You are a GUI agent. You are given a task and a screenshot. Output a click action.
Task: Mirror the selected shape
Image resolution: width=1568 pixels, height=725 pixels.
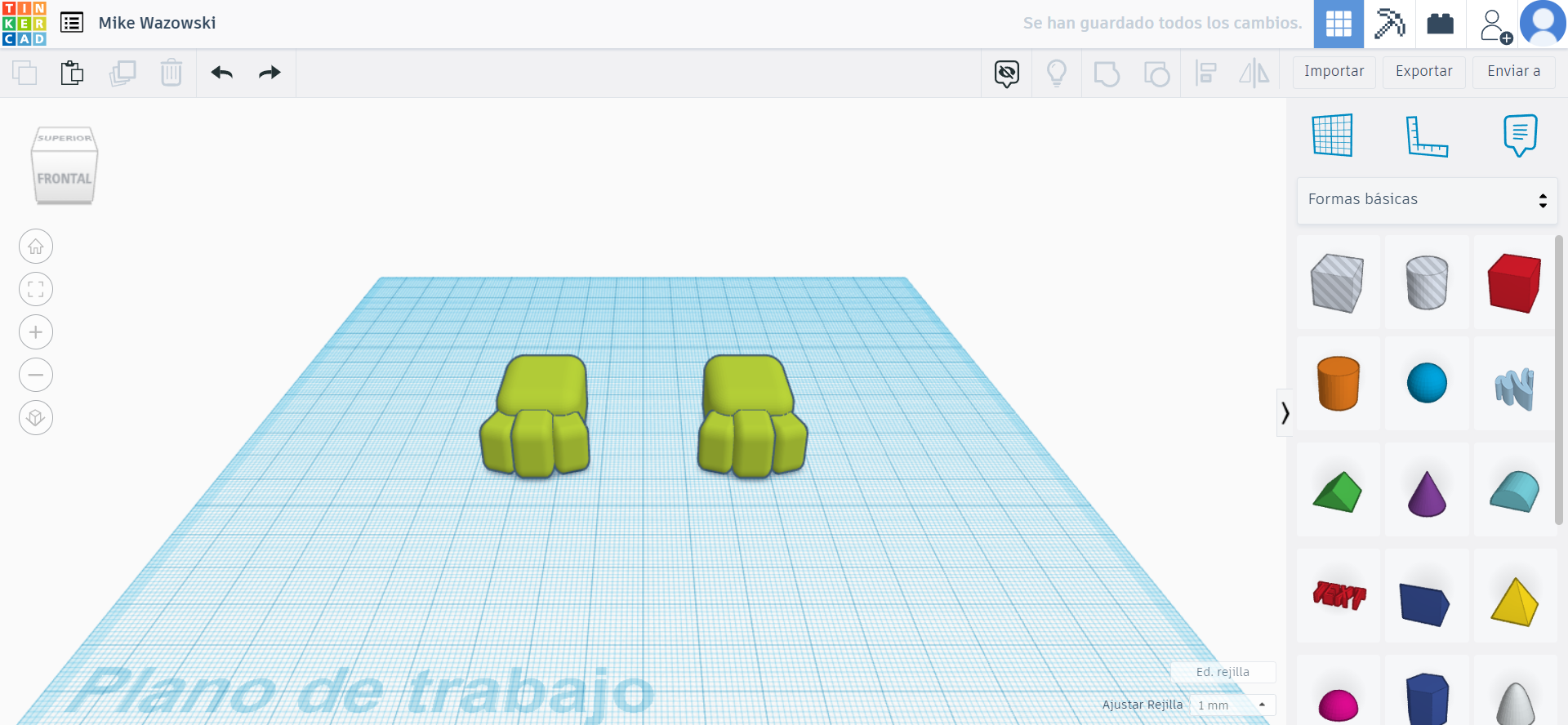click(1254, 73)
